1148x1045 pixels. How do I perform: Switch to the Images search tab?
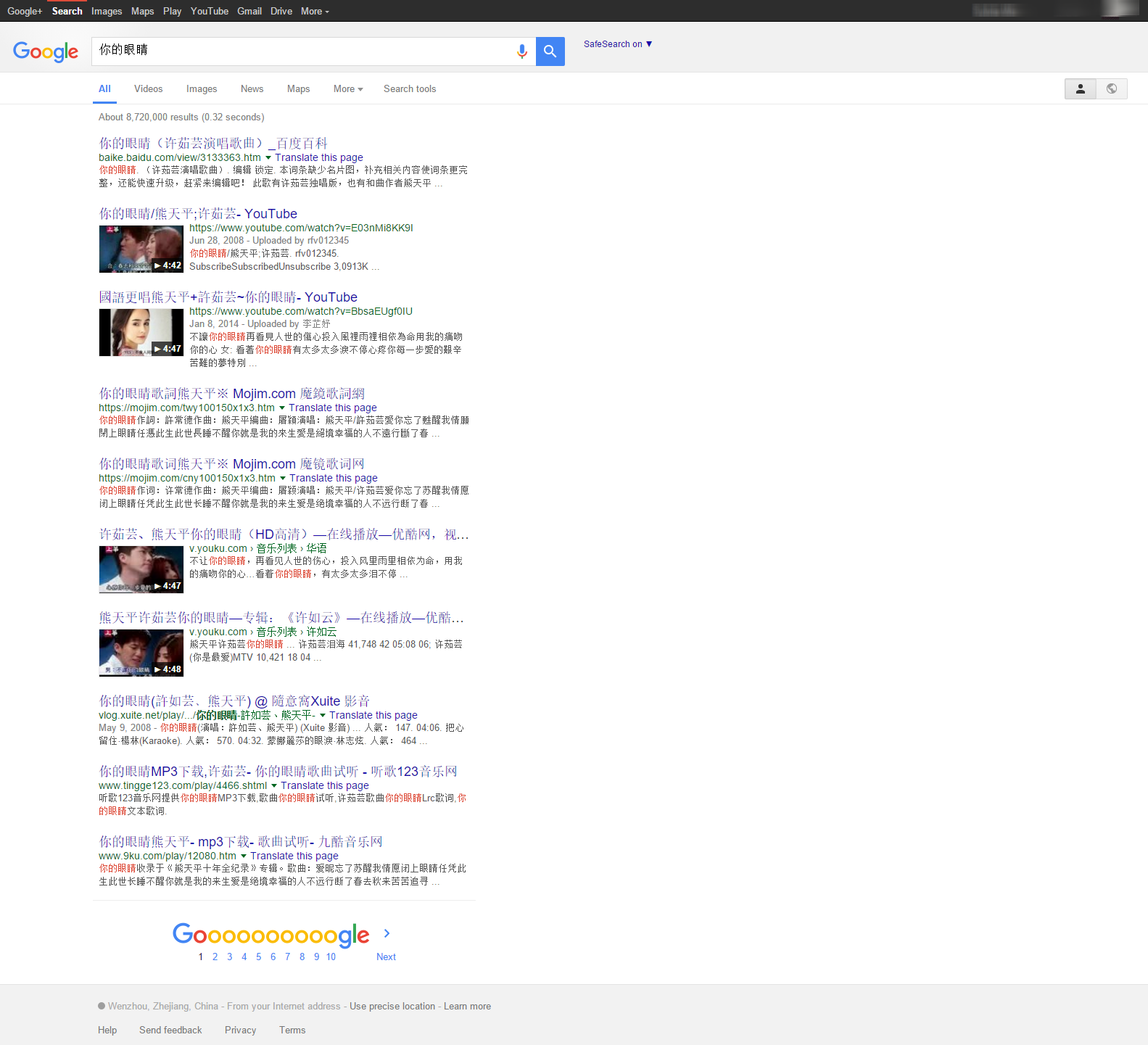tap(202, 88)
